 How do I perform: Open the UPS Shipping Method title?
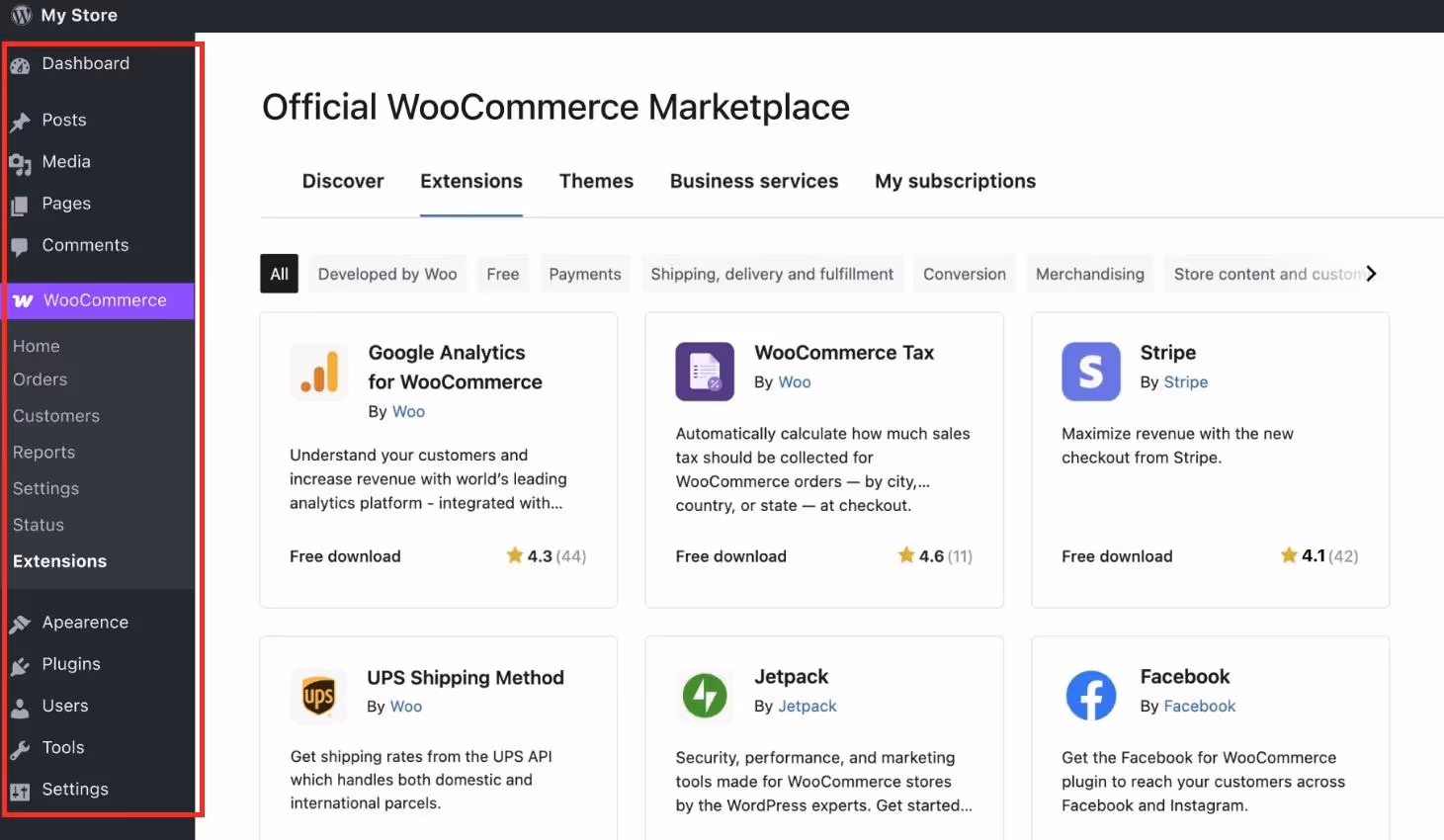466,678
